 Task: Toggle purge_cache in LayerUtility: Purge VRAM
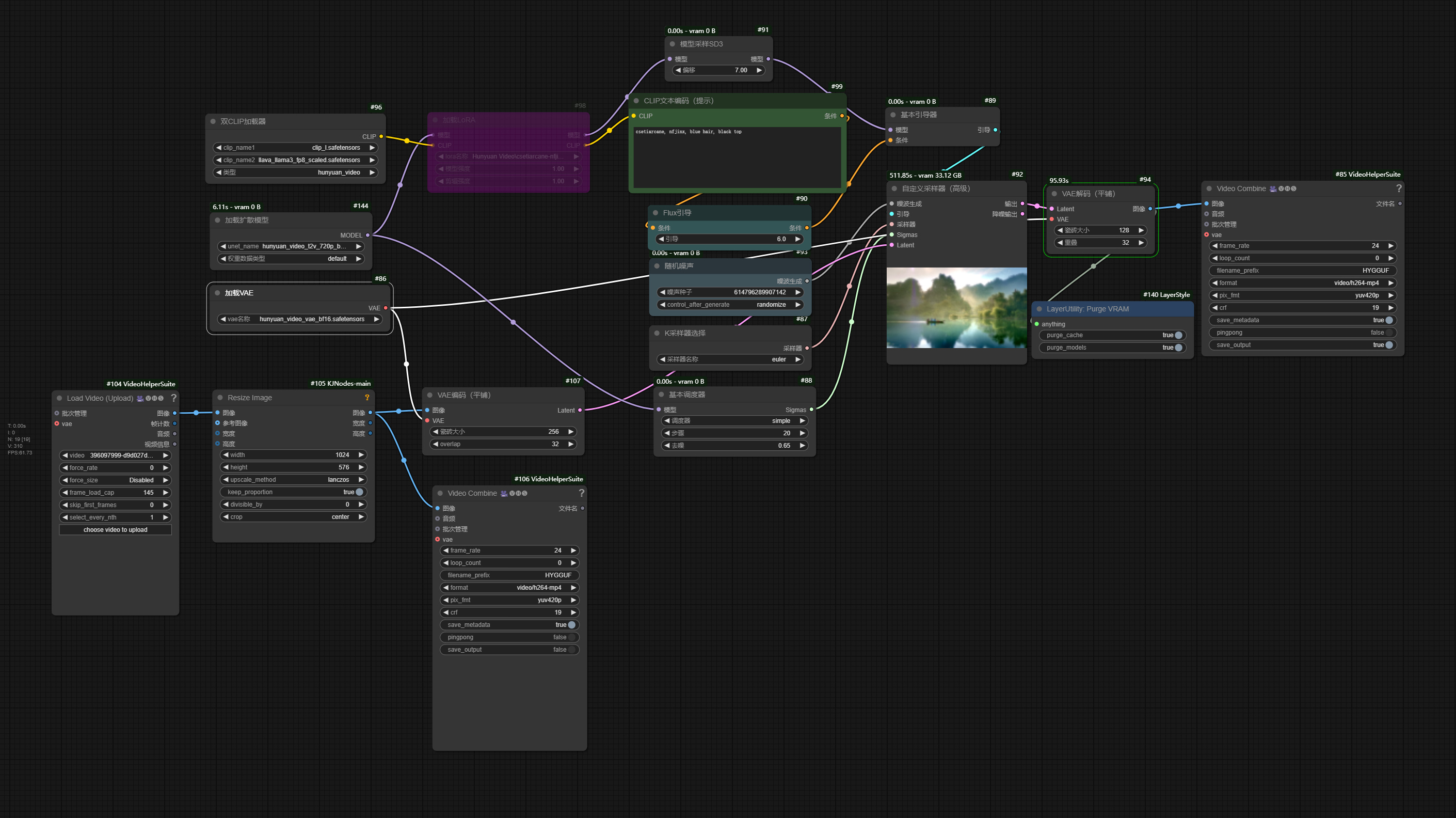pyautogui.click(x=1179, y=335)
